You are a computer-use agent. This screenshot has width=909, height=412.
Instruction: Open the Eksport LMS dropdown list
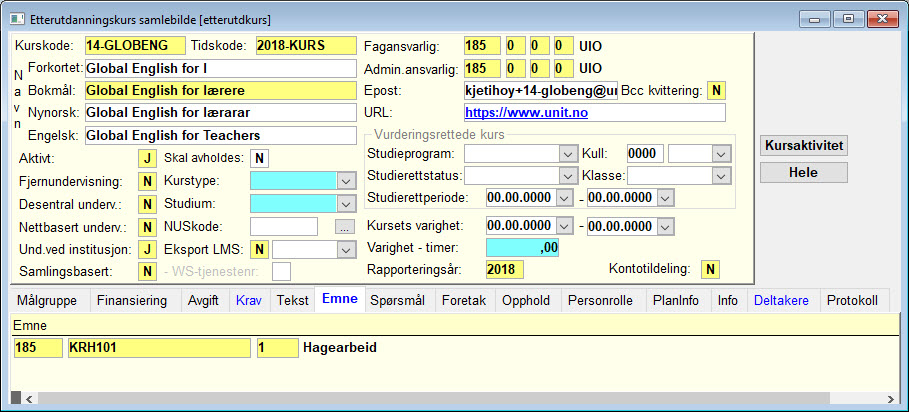point(346,250)
